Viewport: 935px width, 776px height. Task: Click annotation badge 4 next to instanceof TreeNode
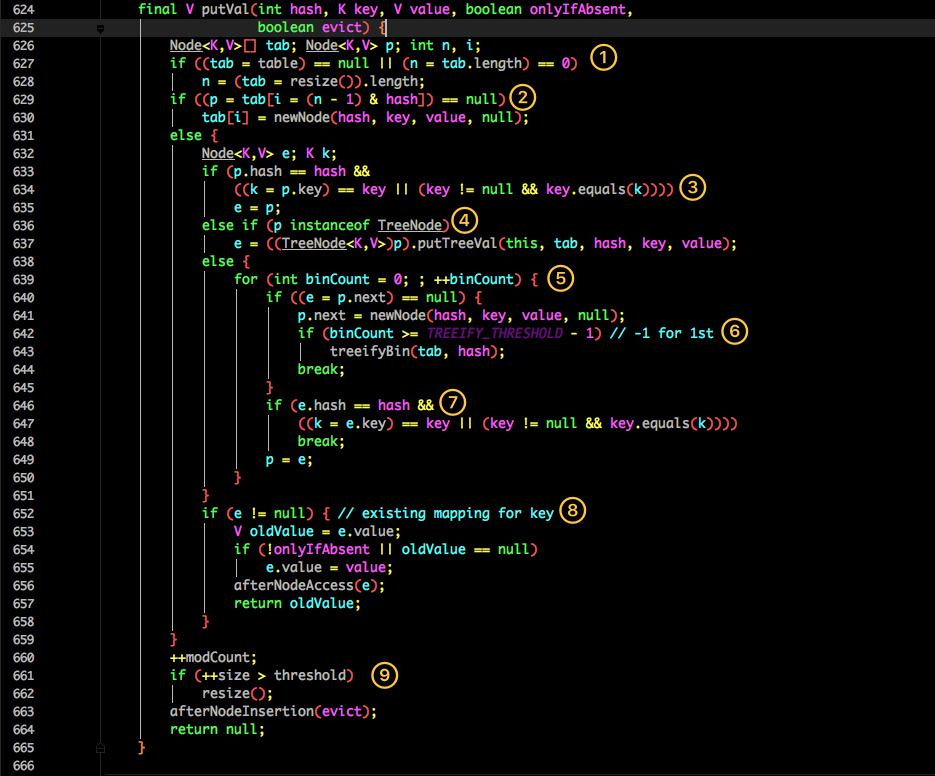click(x=463, y=220)
